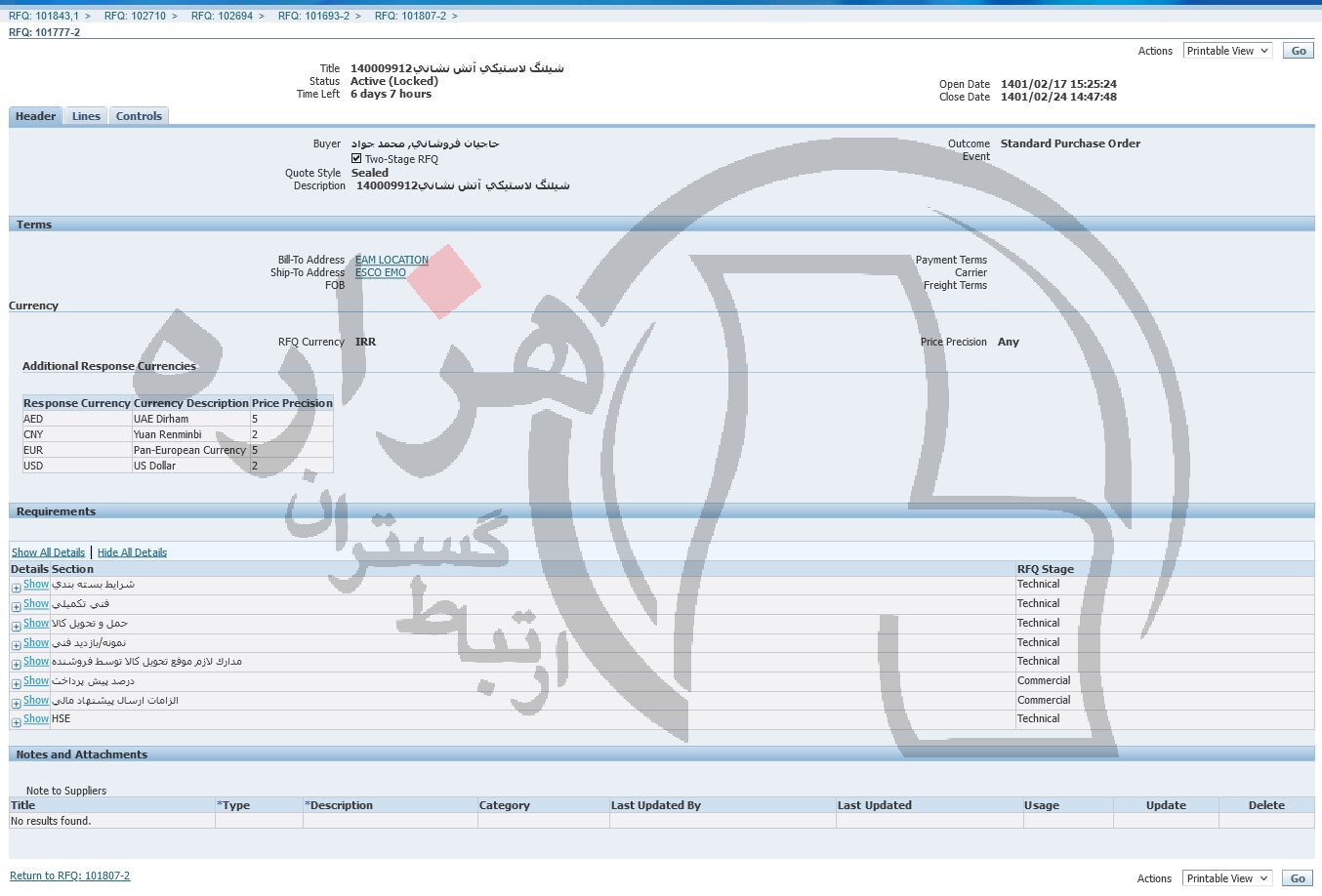Click the Time Left value 6 days 7 hours
Image resolution: width=1322 pixels, height=896 pixels.
(x=391, y=94)
